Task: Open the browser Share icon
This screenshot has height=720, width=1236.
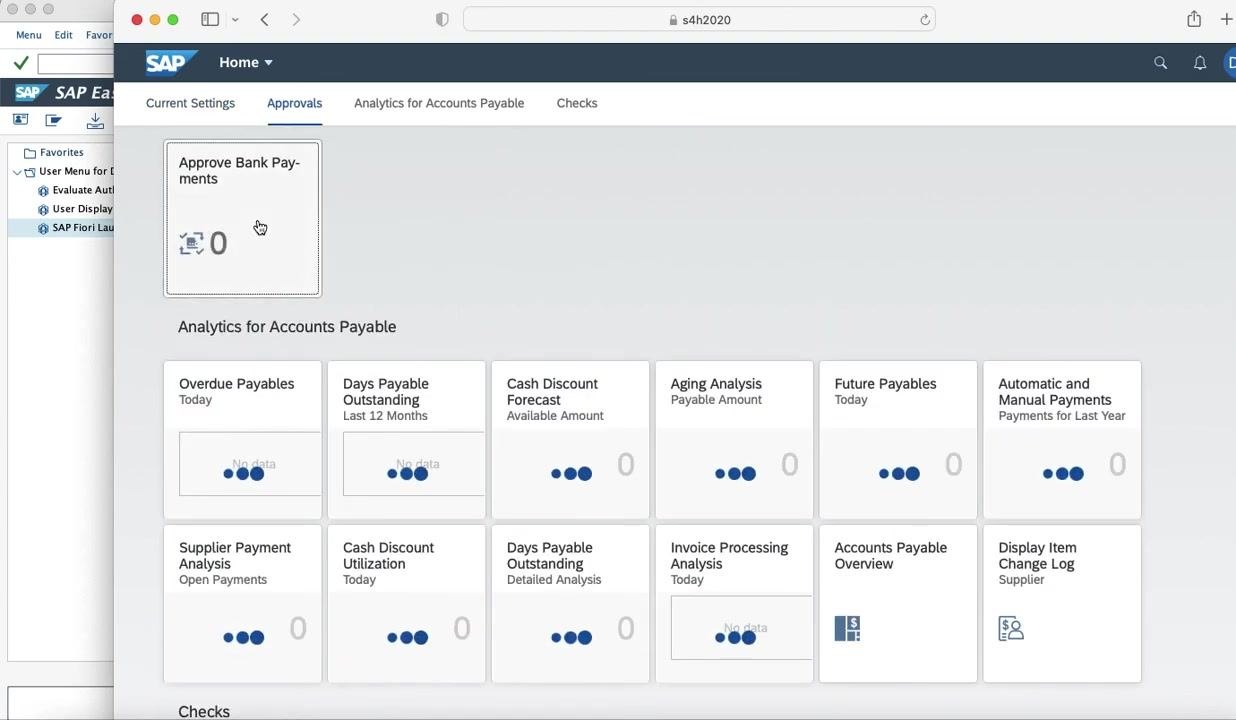Action: pos(1194,19)
